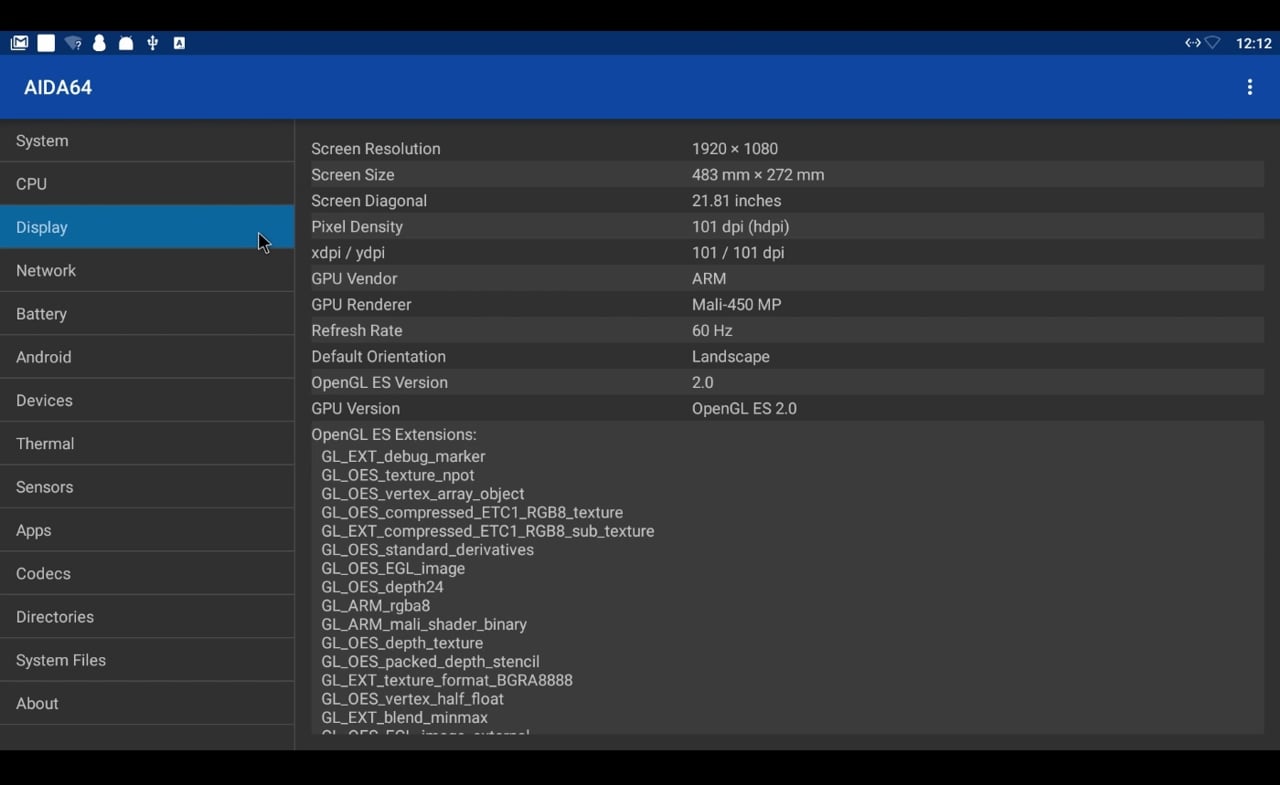Viewport: 1280px width, 785px height.
Task: Click the About entry in sidebar
Action: pyautogui.click(x=147, y=704)
